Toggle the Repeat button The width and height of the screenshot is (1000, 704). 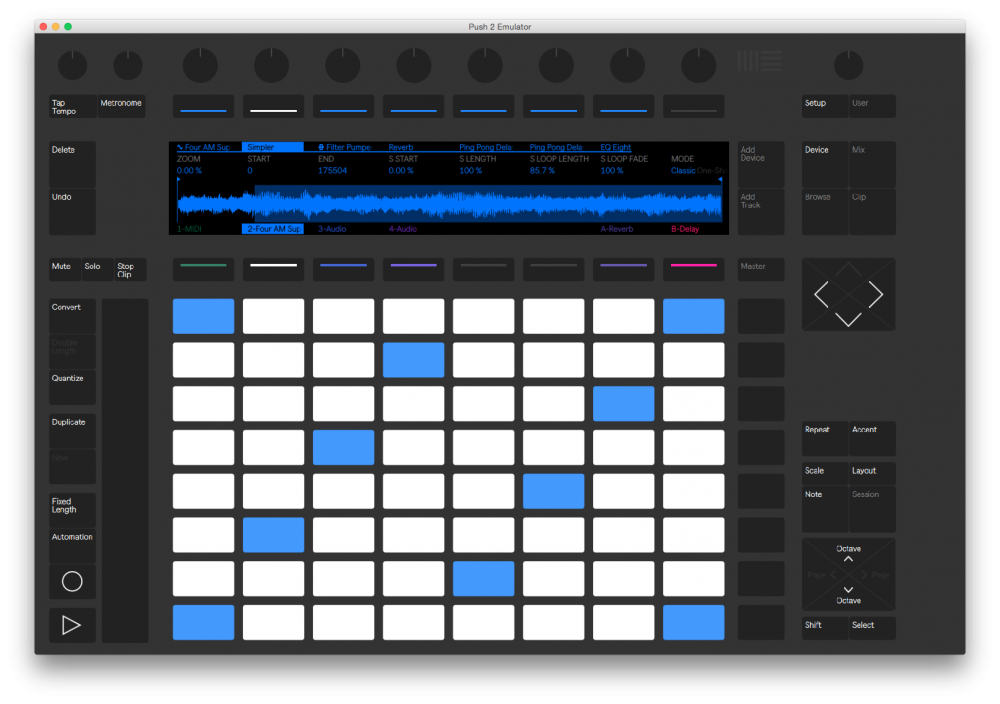[825, 438]
